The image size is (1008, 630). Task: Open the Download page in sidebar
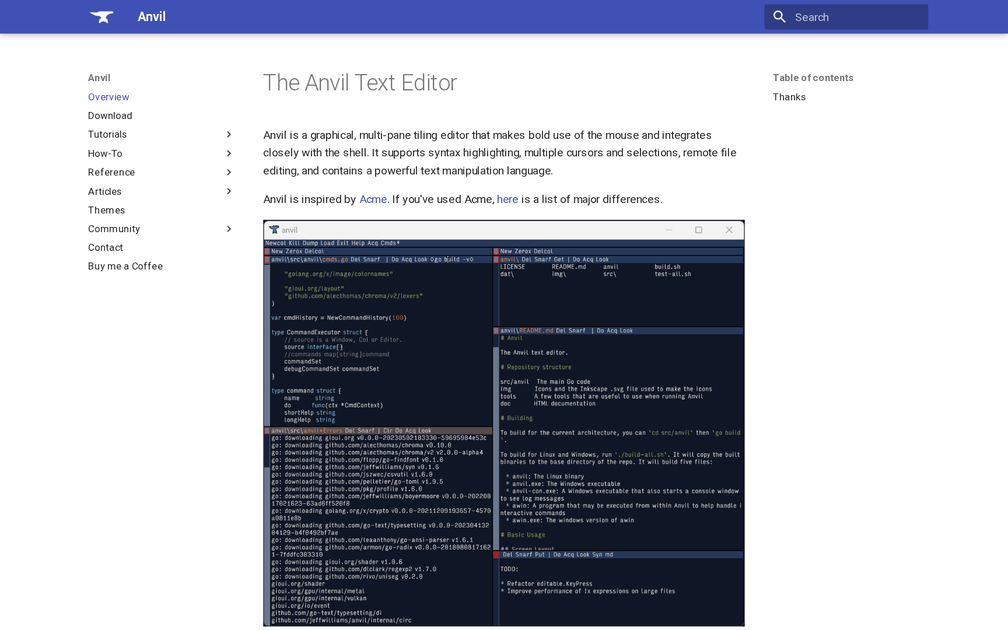pos(110,116)
